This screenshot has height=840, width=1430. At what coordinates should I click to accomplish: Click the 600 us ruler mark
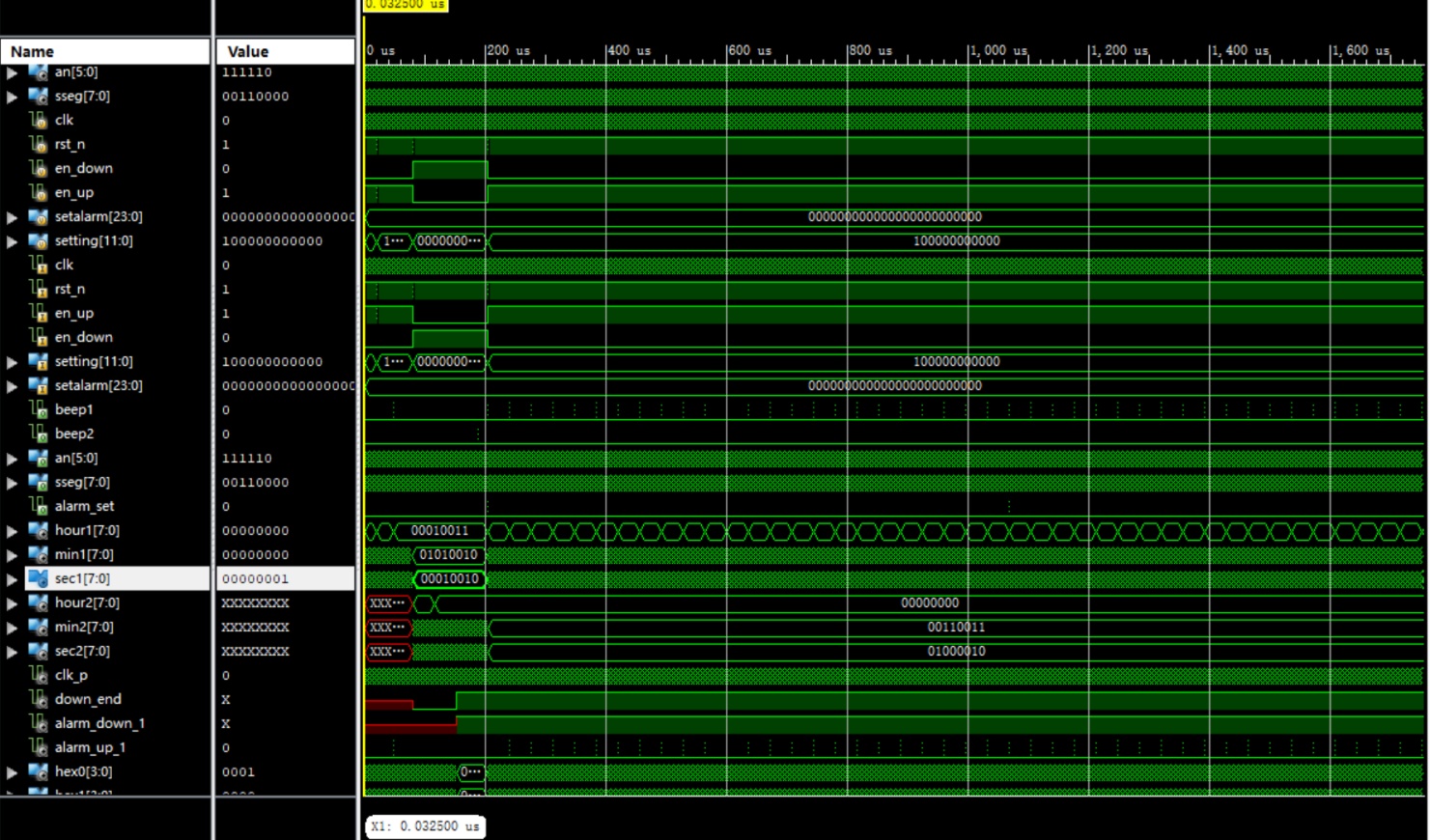pos(749,50)
